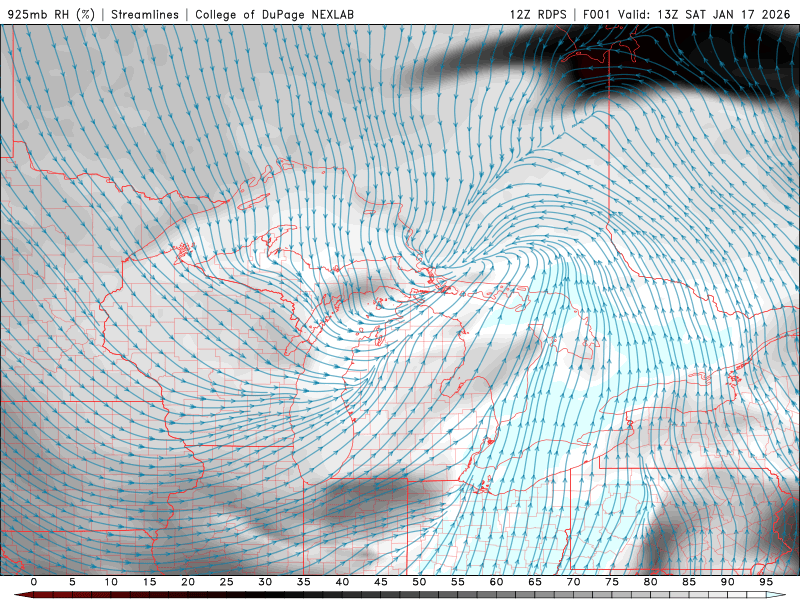Click the 45 value on the RH scale
The height and width of the screenshot is (600, 800).
381,582
